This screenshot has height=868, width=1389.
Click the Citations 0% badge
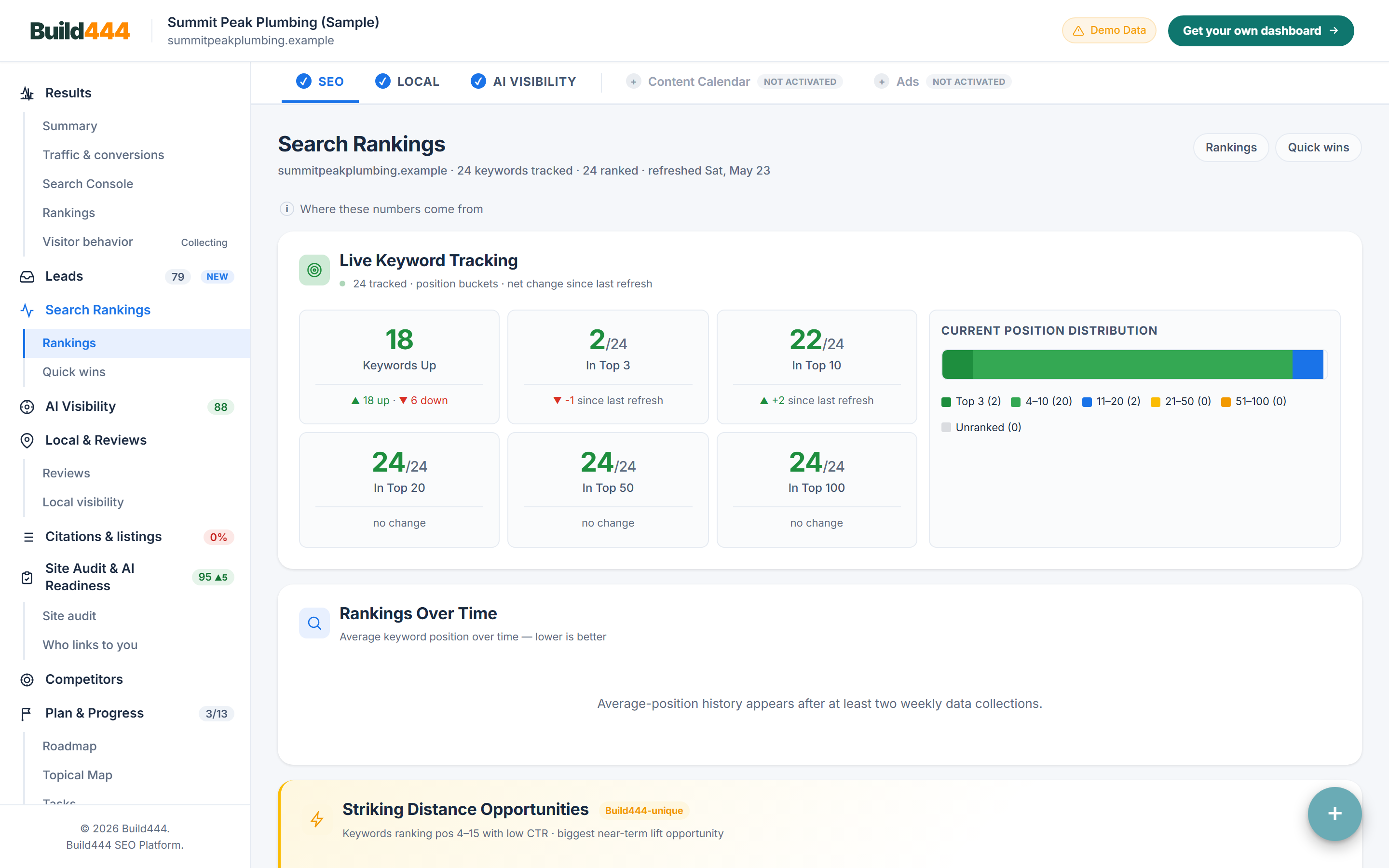[x=218, y=537]
